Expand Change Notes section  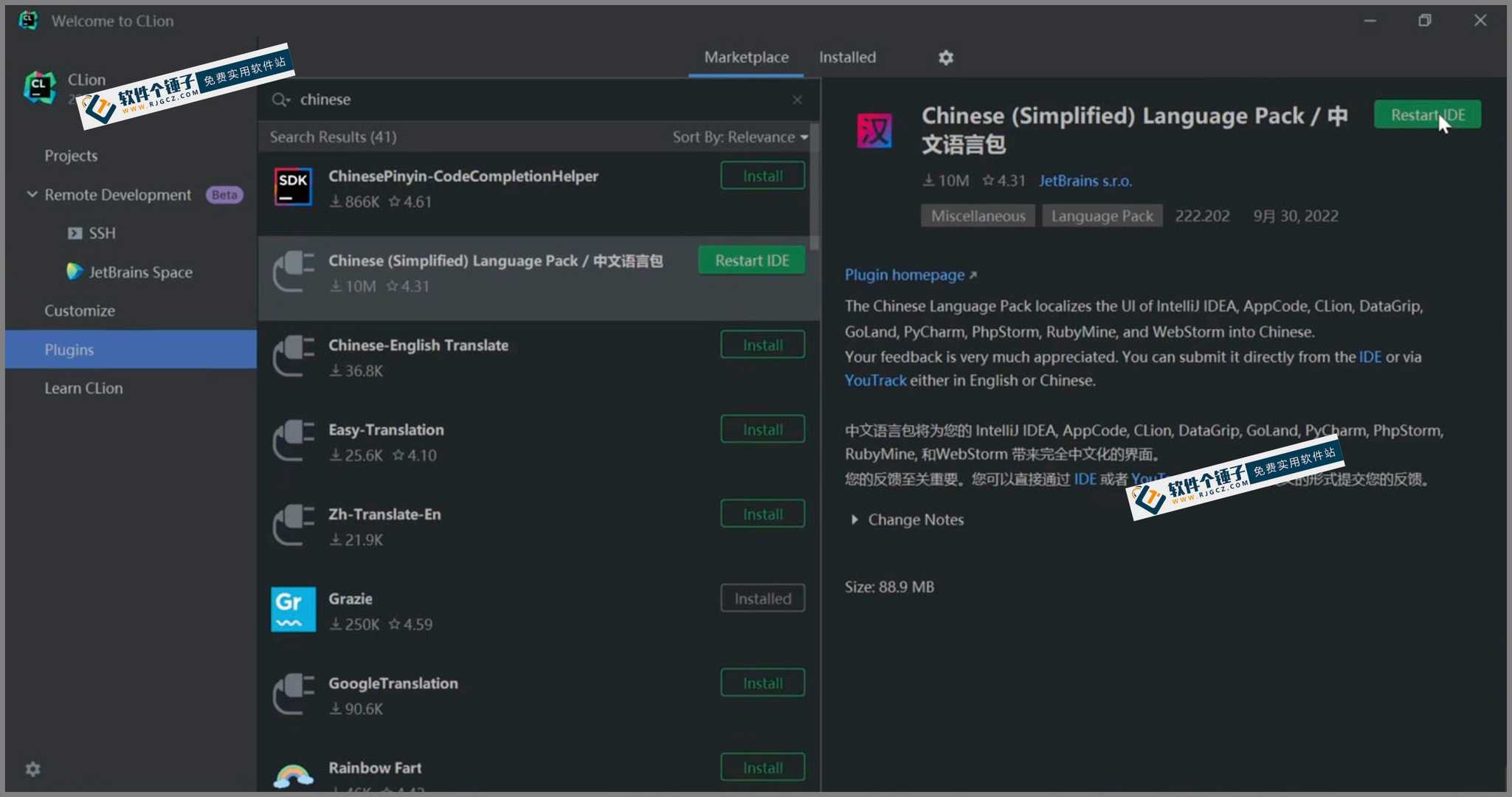[855, 520]
